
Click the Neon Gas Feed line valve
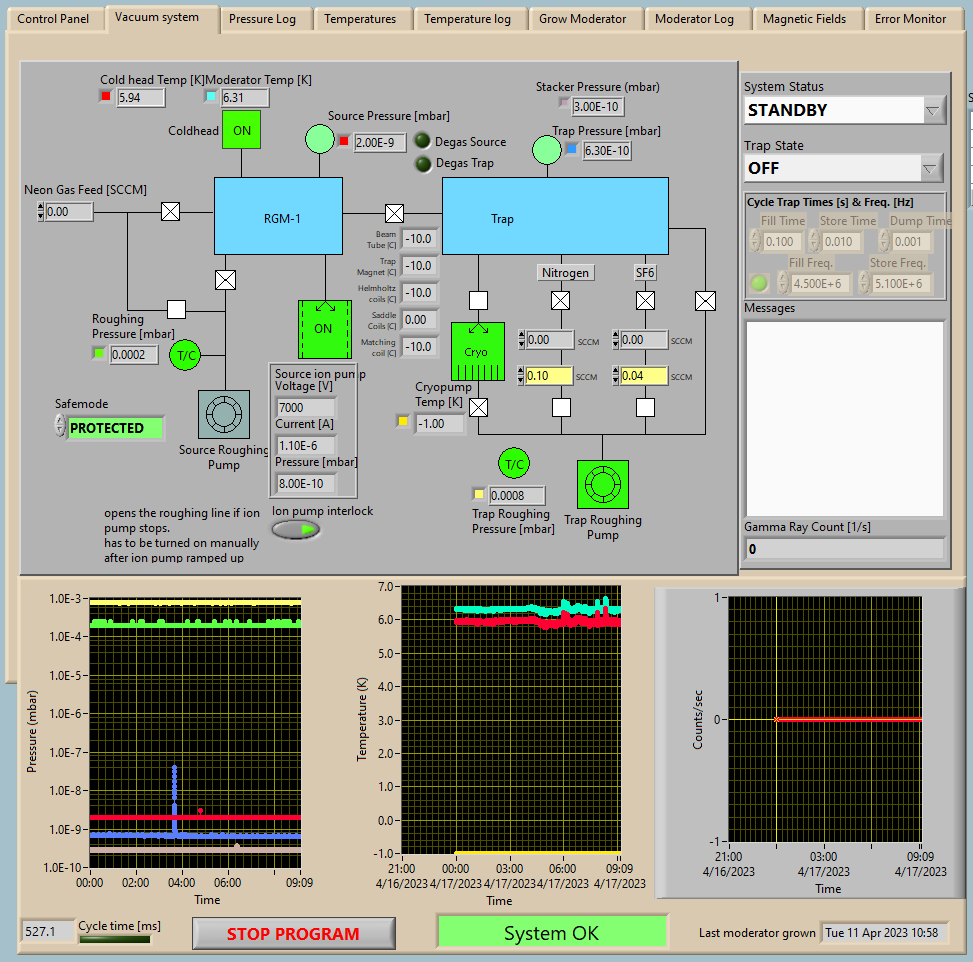click(x=171, y=211)
